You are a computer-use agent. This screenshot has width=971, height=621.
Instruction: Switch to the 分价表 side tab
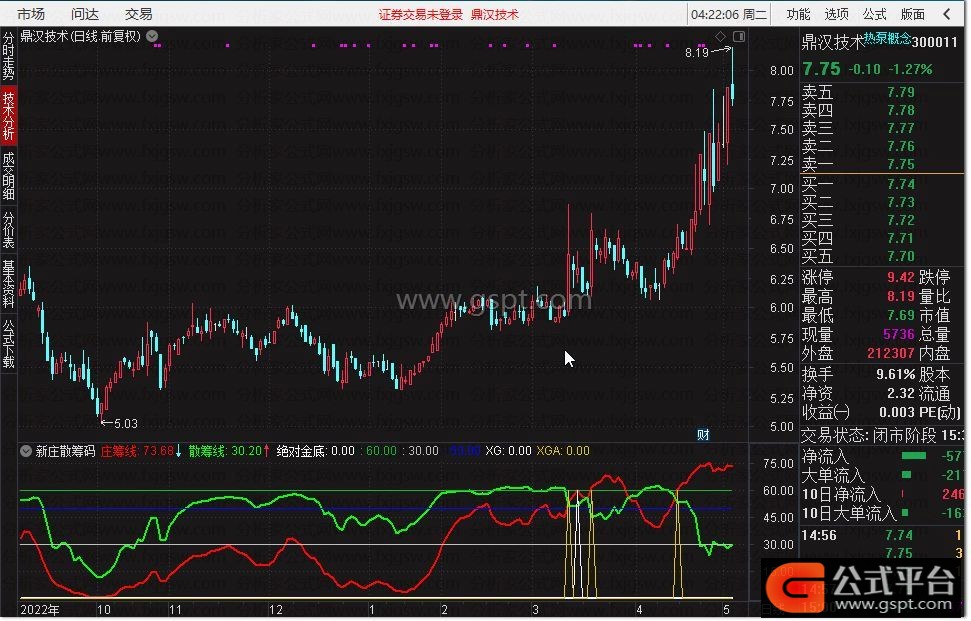click(9, 230)
